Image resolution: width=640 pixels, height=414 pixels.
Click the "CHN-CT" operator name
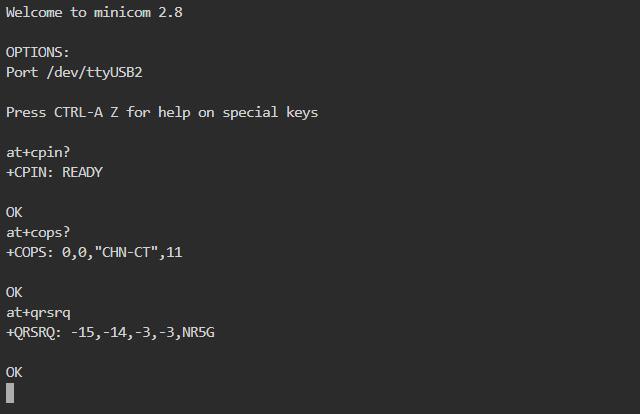pos(125,252)
